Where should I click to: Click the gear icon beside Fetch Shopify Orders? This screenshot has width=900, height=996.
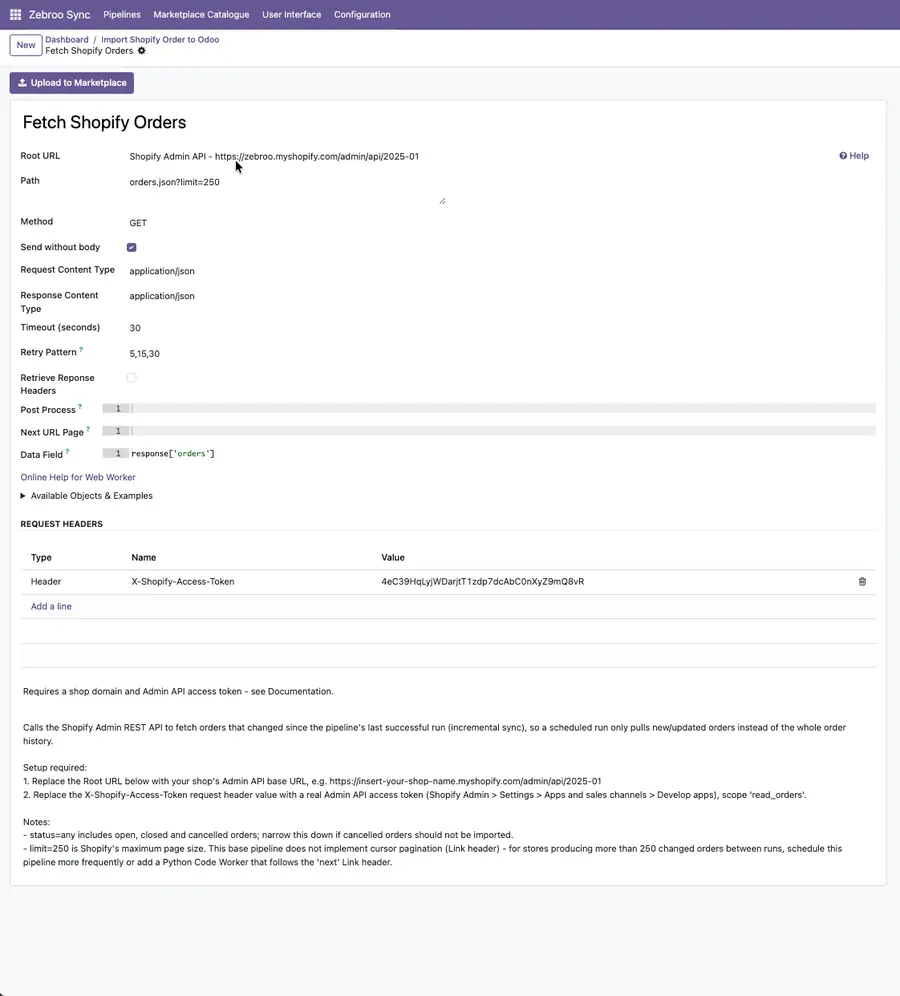tap(142, 51)
